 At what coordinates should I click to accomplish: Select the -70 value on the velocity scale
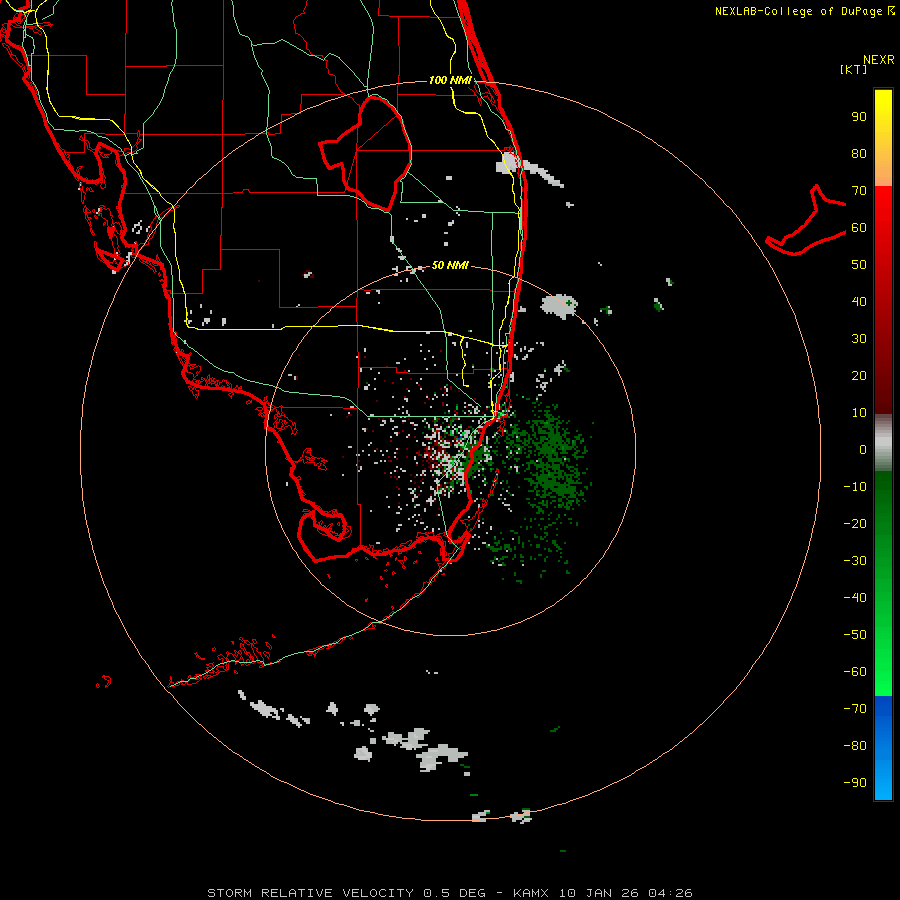click(855, 709)
